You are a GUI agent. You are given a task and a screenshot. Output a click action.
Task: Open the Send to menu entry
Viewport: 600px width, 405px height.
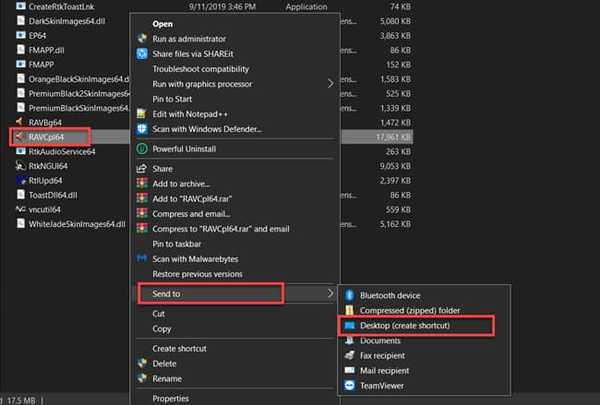click(x=235, y=294)
